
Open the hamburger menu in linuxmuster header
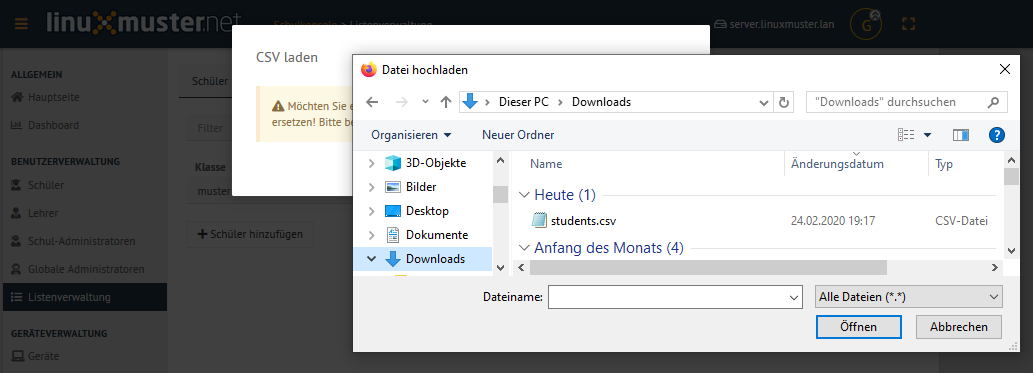21,24
